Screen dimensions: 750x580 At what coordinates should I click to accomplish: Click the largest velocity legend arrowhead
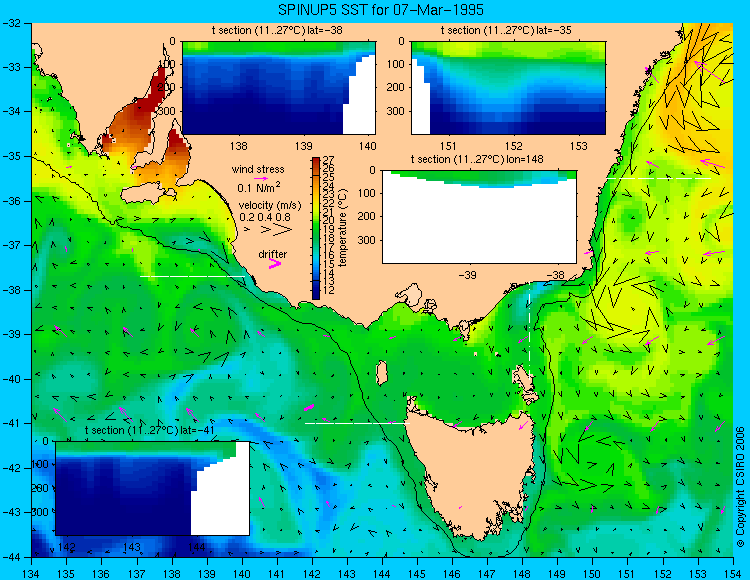282,230
